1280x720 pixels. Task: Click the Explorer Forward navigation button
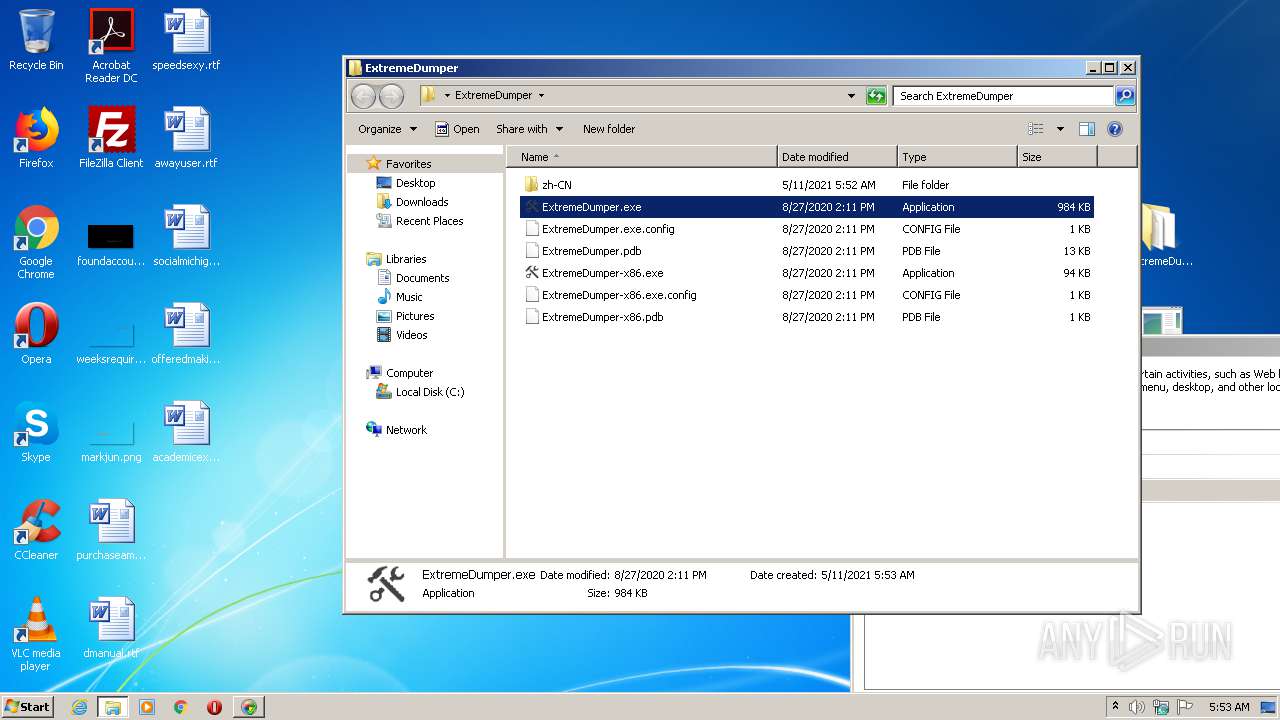[392, 96]
